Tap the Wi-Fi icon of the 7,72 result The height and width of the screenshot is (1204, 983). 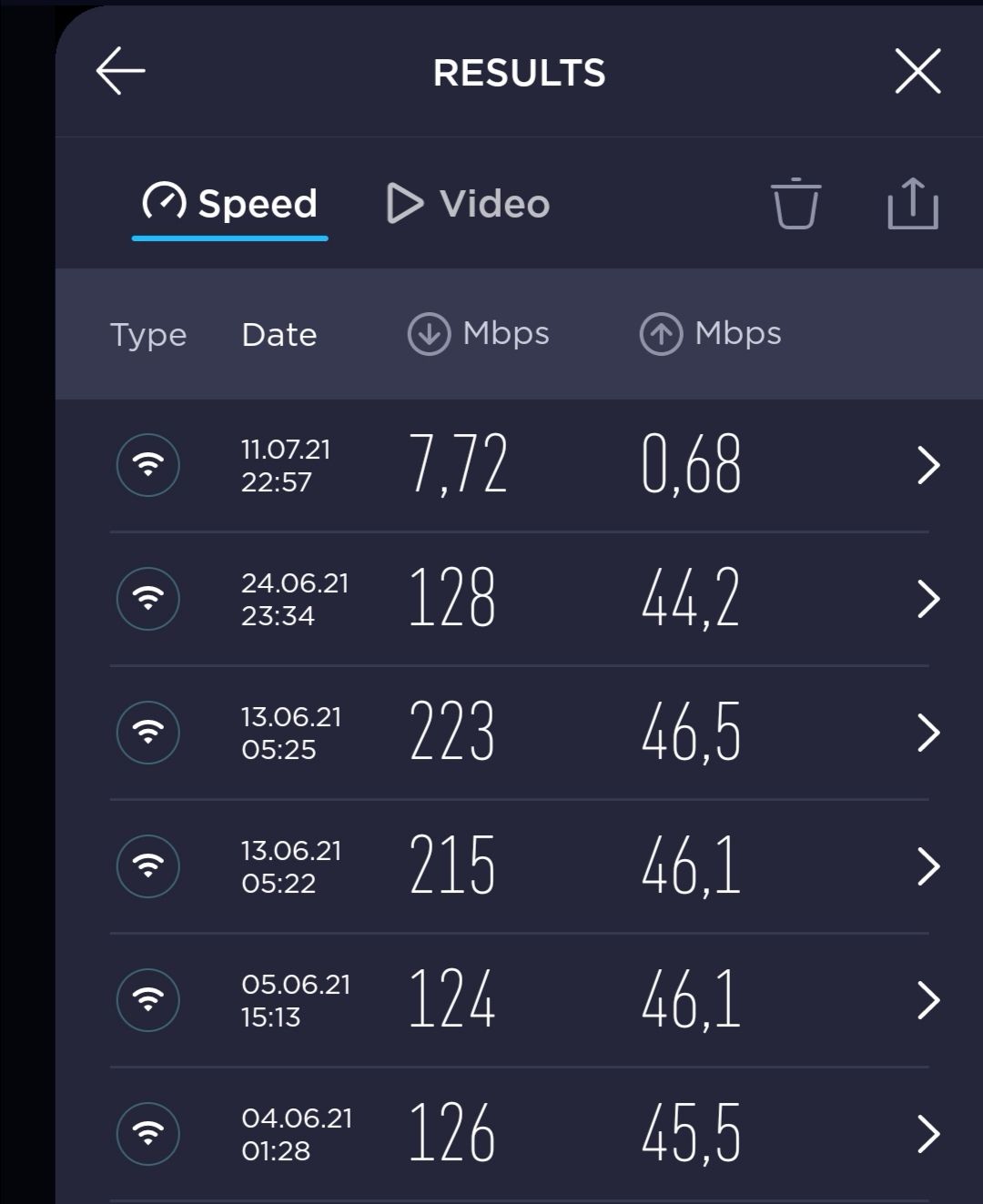148,465
